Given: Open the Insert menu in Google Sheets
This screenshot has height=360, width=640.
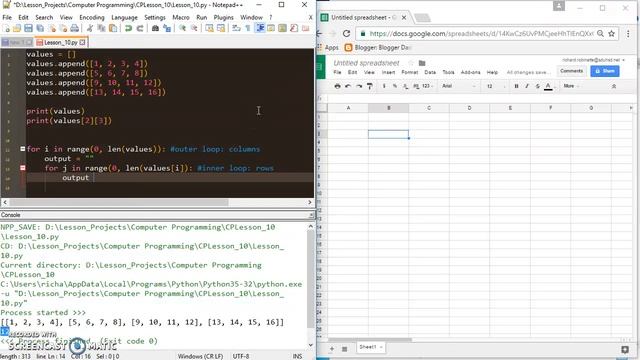Looking at the screenshot, I should coord(388,72).
